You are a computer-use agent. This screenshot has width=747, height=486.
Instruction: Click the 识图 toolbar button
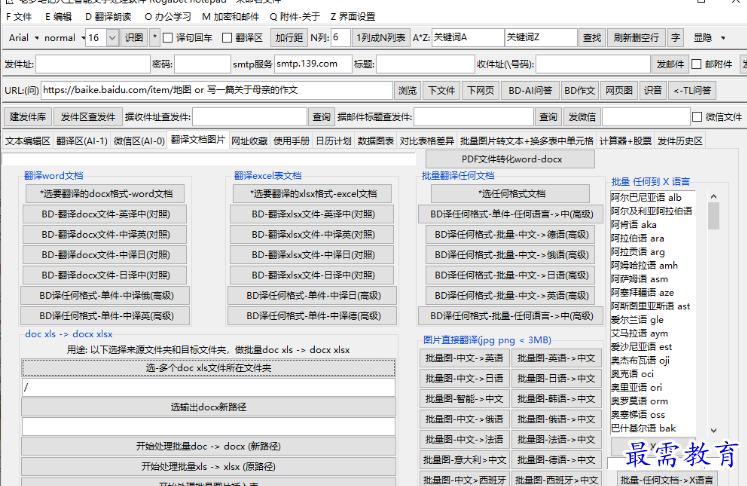(134, 38)
